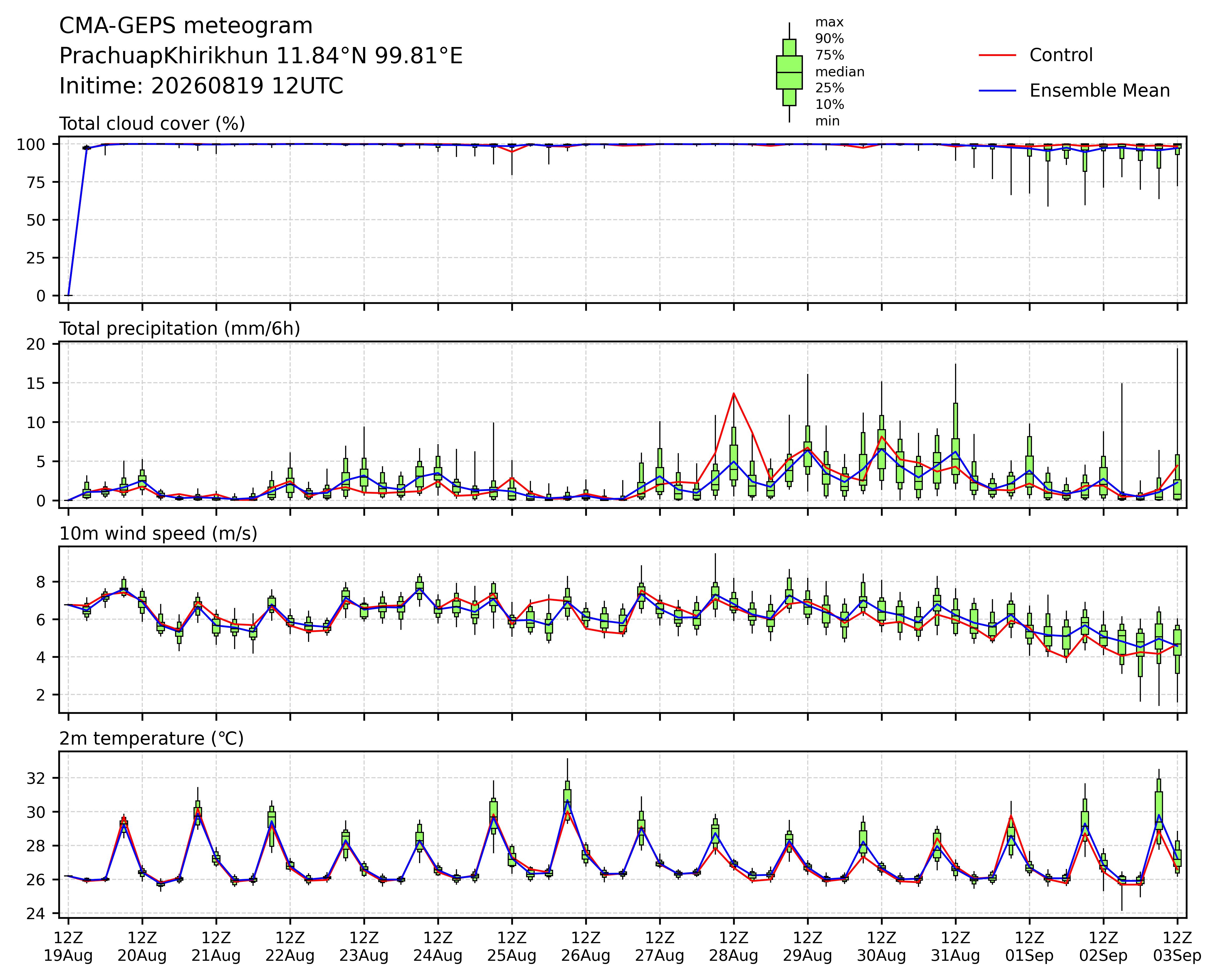Click the wind speed '4' y-axis tick
Image resolution: width=1218 pixels, height=980 pixels.
tap(41, 658)
